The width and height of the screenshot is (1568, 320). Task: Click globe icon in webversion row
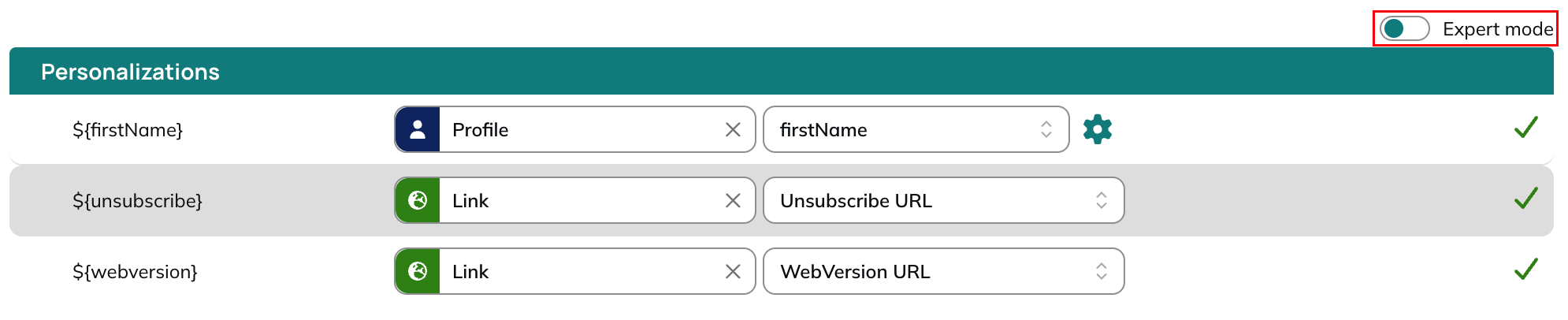[418, 271]
